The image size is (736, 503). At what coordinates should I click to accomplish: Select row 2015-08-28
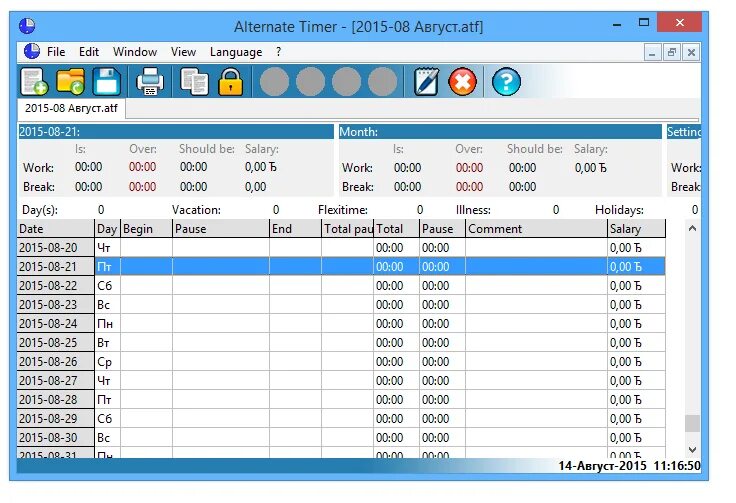[x=341, y=400]
